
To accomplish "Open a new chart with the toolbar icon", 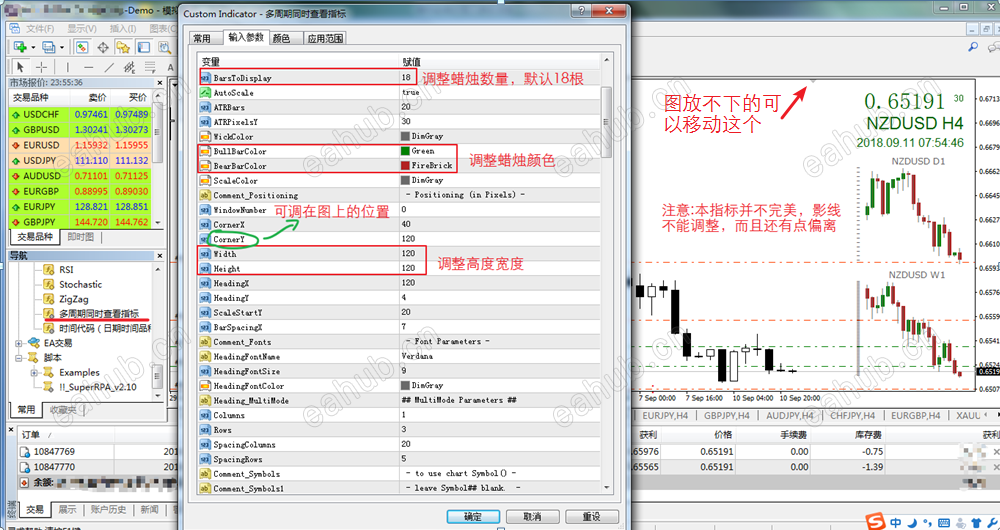I will coord(20,47).
